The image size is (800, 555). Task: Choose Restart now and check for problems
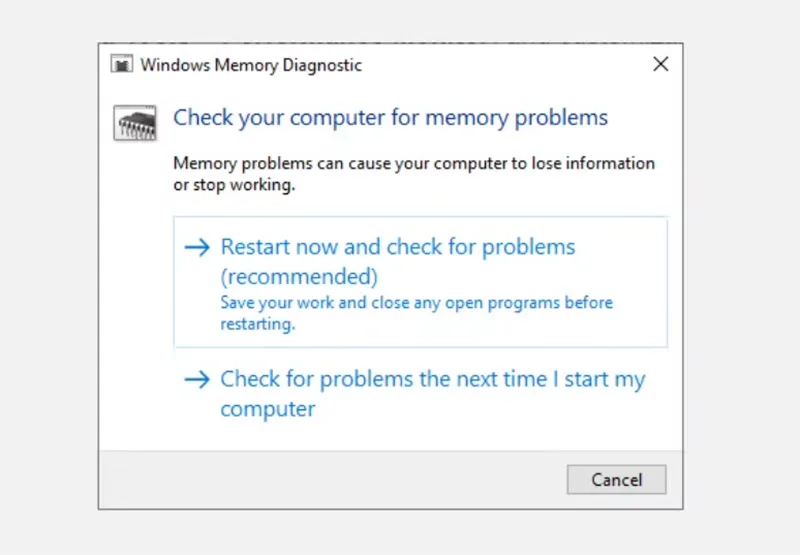(x=398, y=247)
